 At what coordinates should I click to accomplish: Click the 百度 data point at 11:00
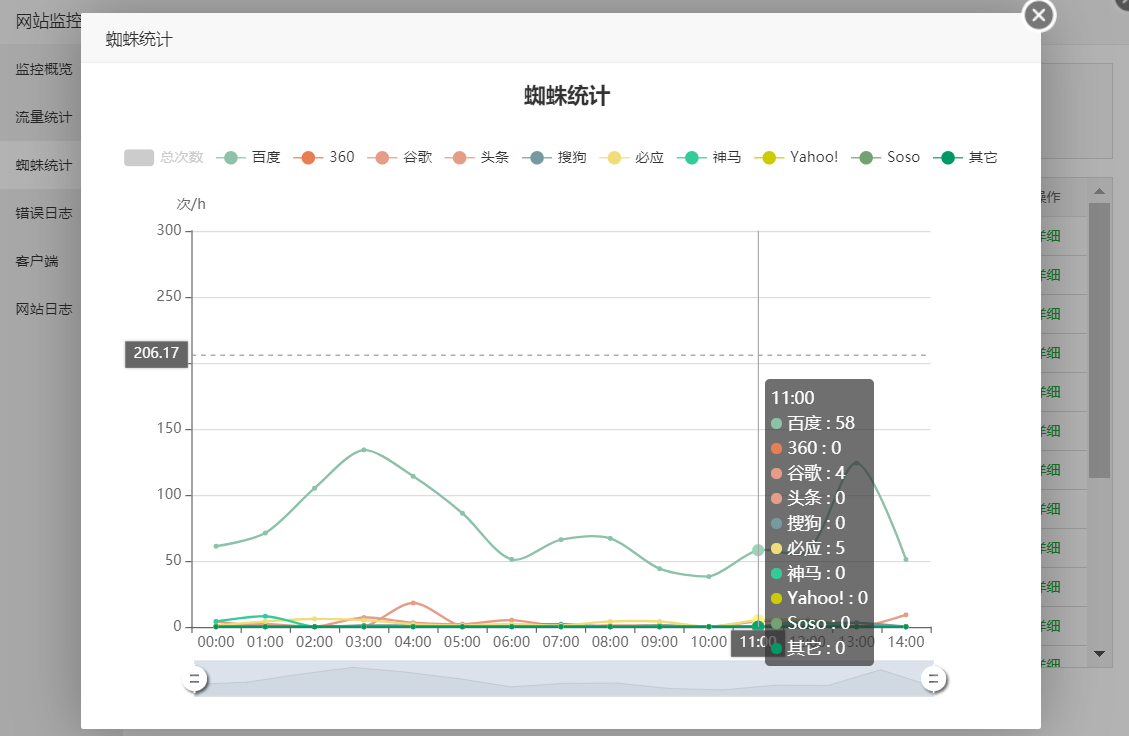click(758, 550)
